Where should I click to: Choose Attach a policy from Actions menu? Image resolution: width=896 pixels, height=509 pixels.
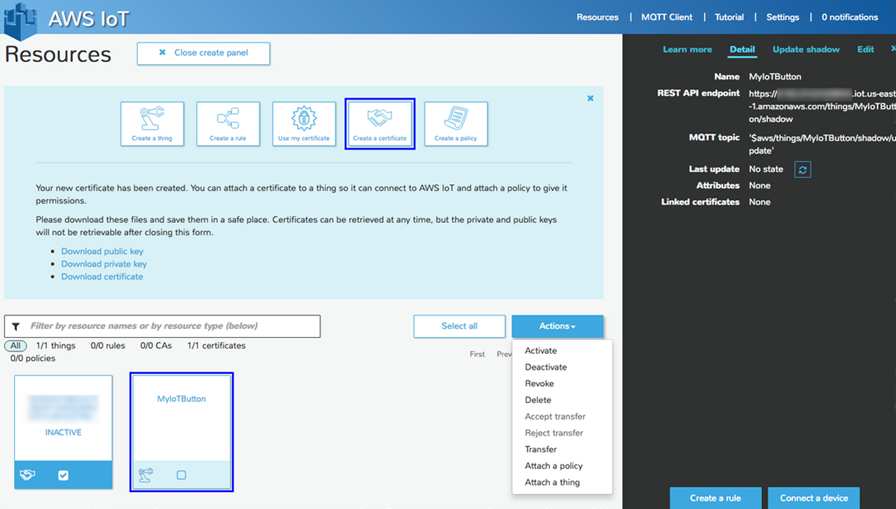click(553, 466)
